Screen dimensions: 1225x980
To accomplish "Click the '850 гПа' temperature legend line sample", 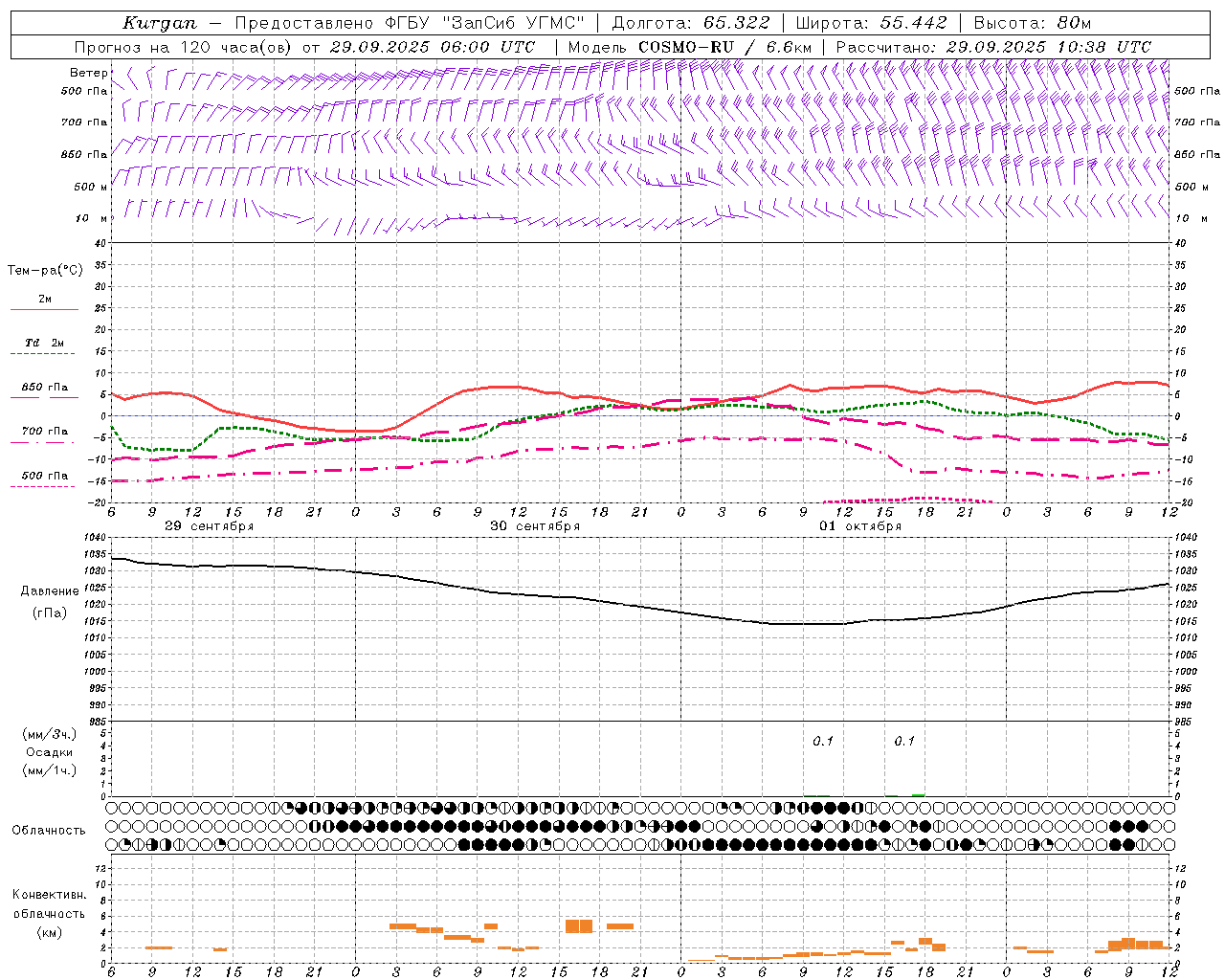I will click(x=44, y=397).
